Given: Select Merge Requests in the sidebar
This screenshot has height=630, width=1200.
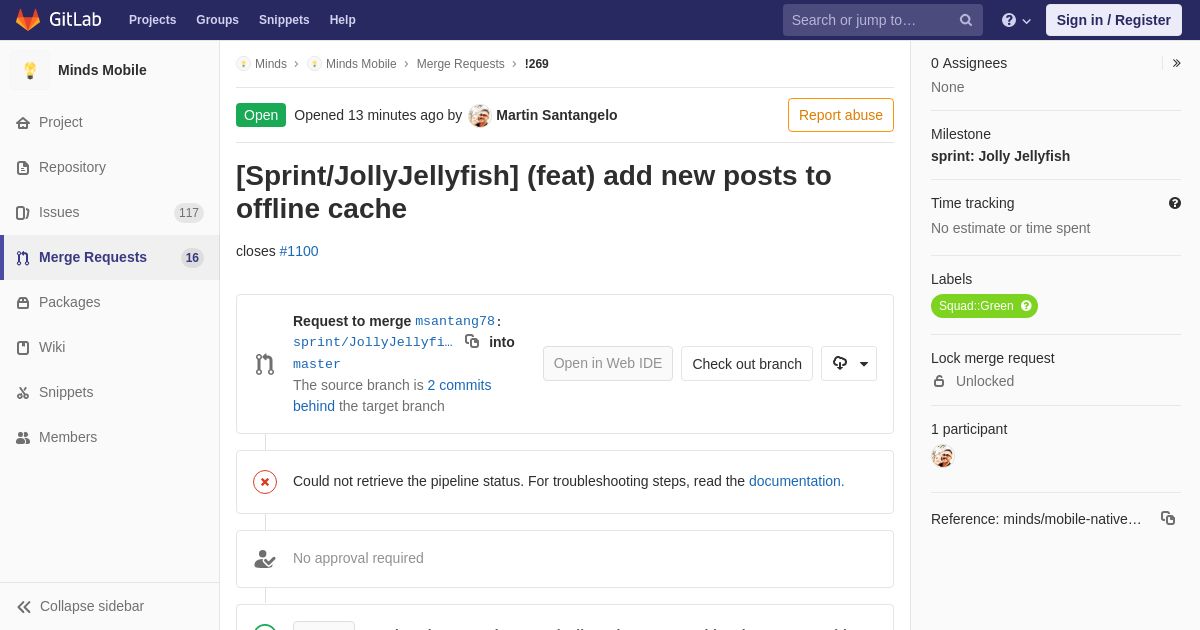Looking at the screenshot, I should click(x=110, y=258).
